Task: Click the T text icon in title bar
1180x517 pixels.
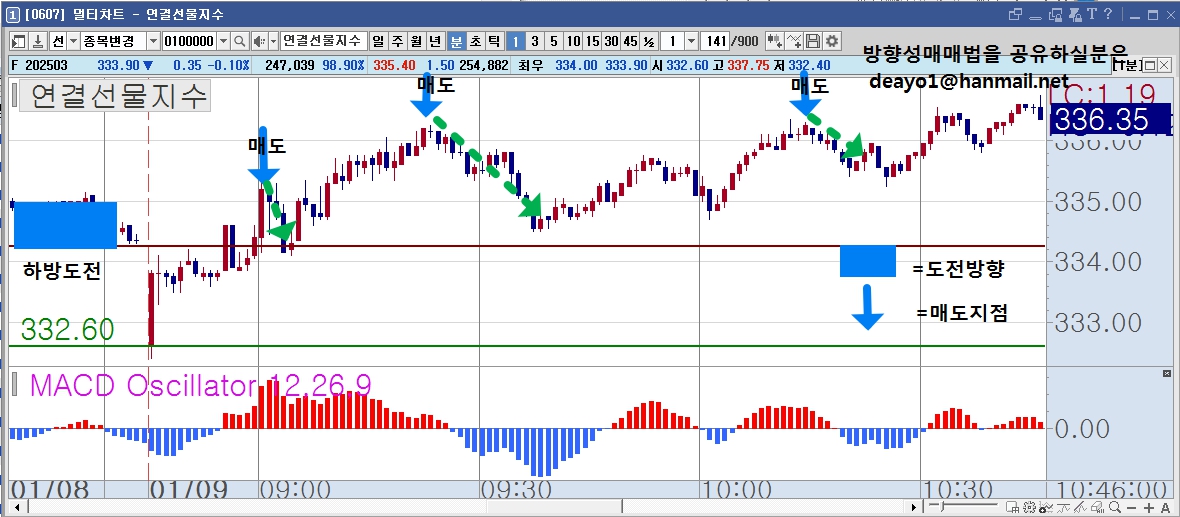Action: [x=1092, y=14]
